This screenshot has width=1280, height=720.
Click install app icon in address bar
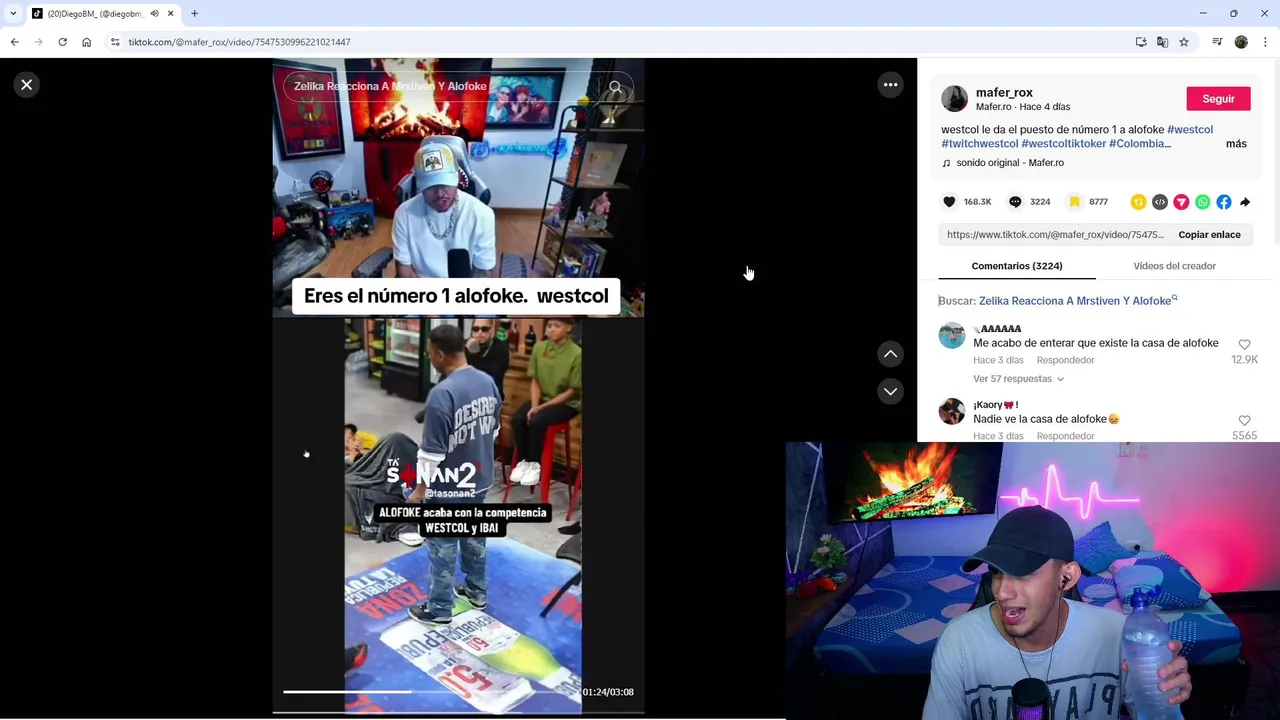tap(1141, 42)
